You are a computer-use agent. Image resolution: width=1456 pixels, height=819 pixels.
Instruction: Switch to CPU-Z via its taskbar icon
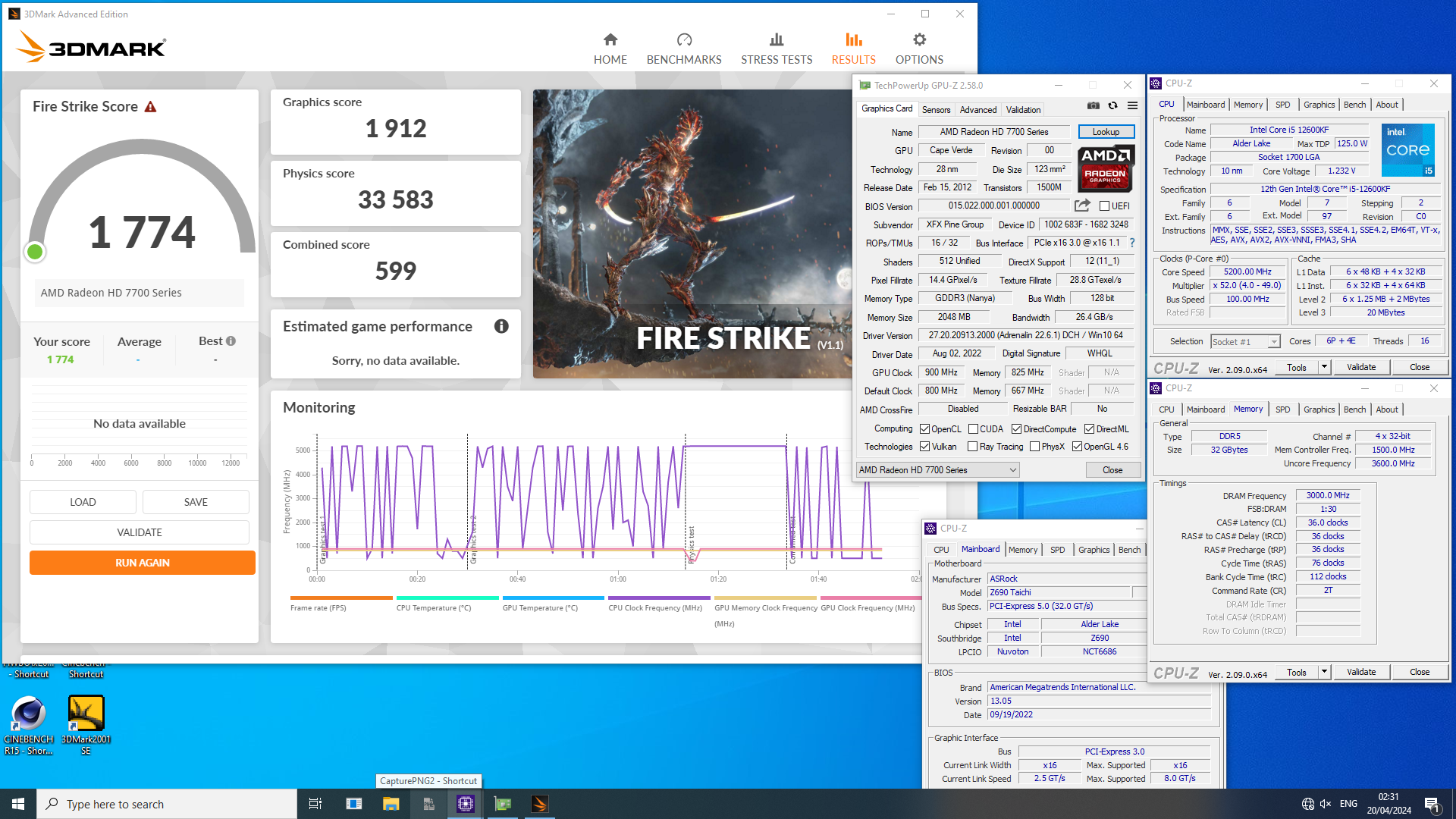pyautogui.click(x=465, y=804)
